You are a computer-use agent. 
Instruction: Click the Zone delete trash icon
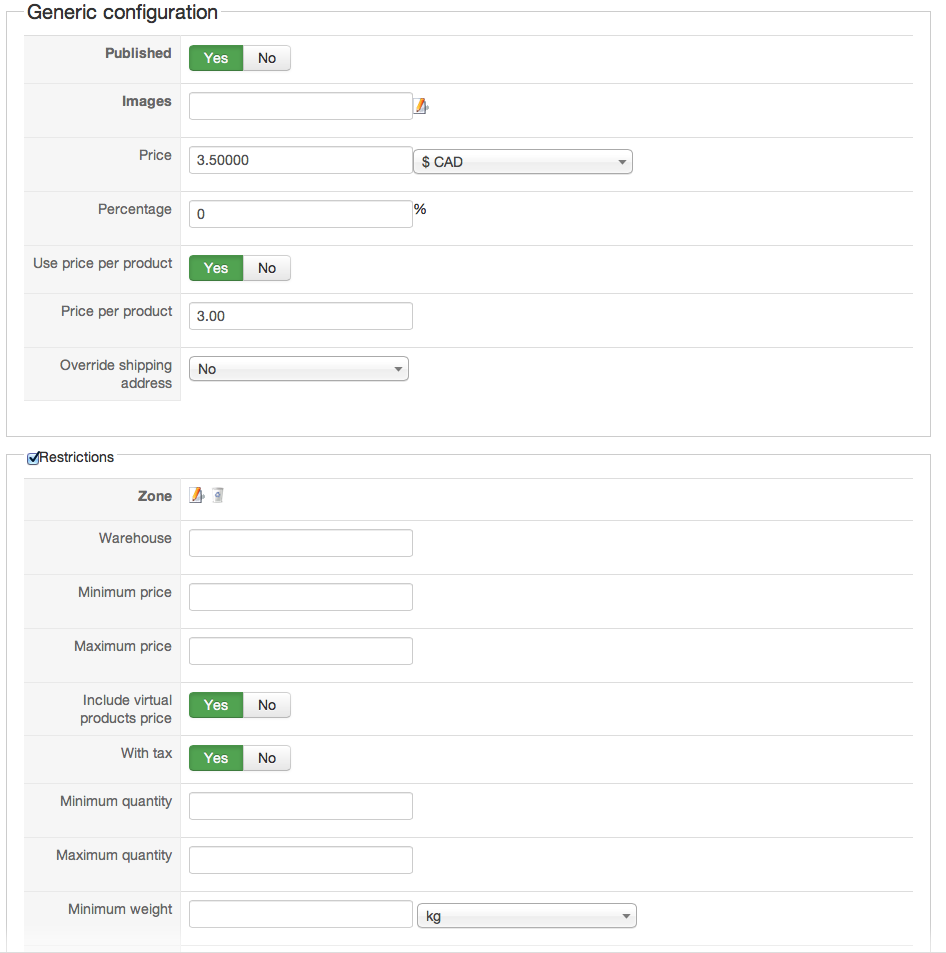point(218,495)
